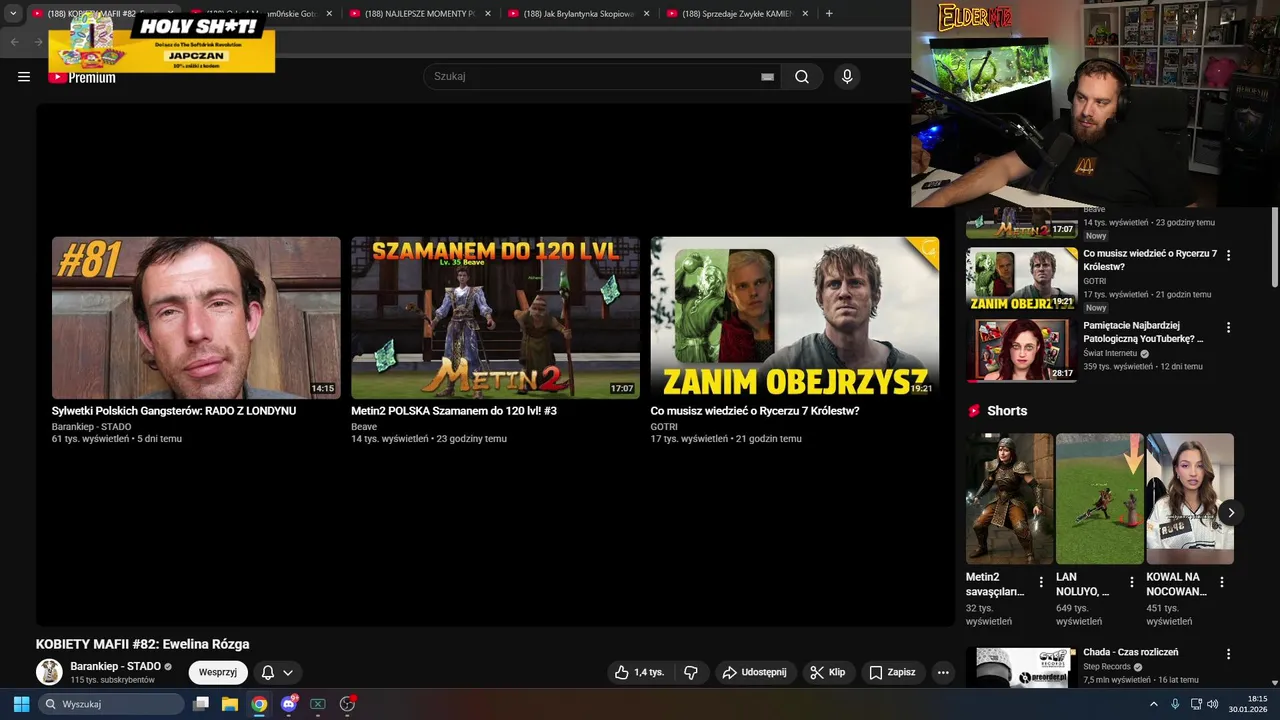Open options for Metin2 savaşçıları short
The width and height of the screenshot is (1280, 720).
1041,582
